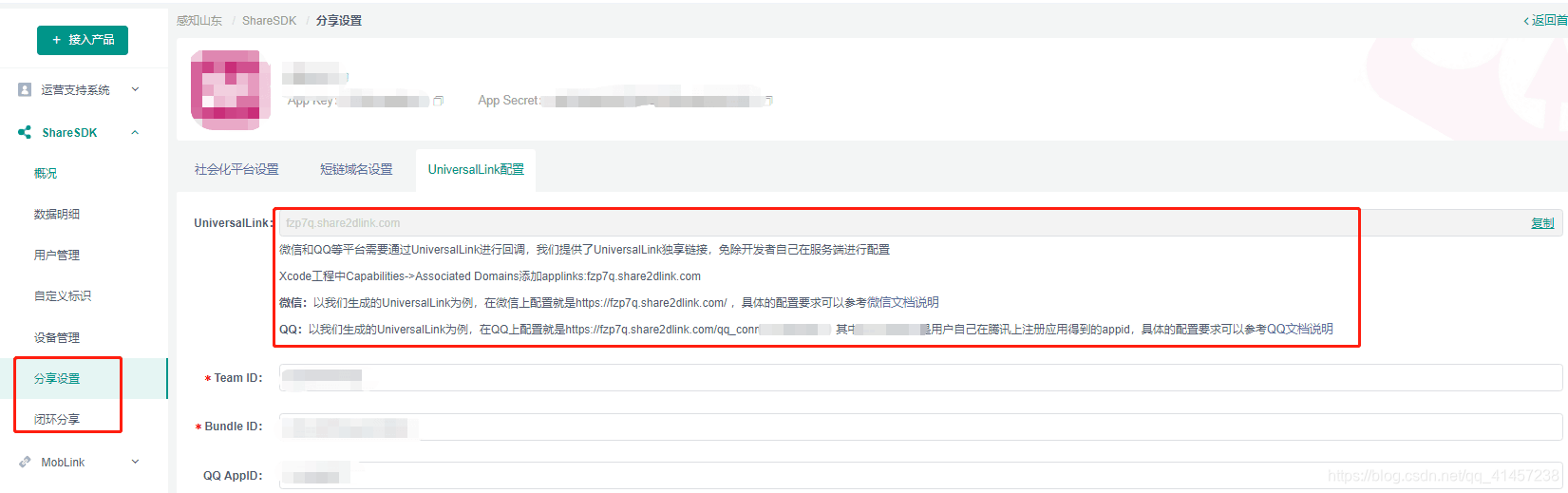Click the ShareSDK share icon in sidebar
Screen dimensions: 1568x493
pos(25,133)
